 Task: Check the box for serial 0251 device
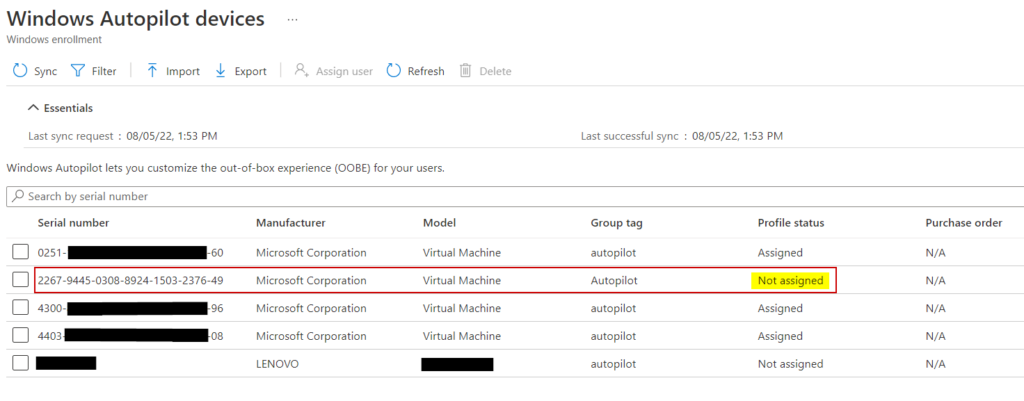pos(21,252)
